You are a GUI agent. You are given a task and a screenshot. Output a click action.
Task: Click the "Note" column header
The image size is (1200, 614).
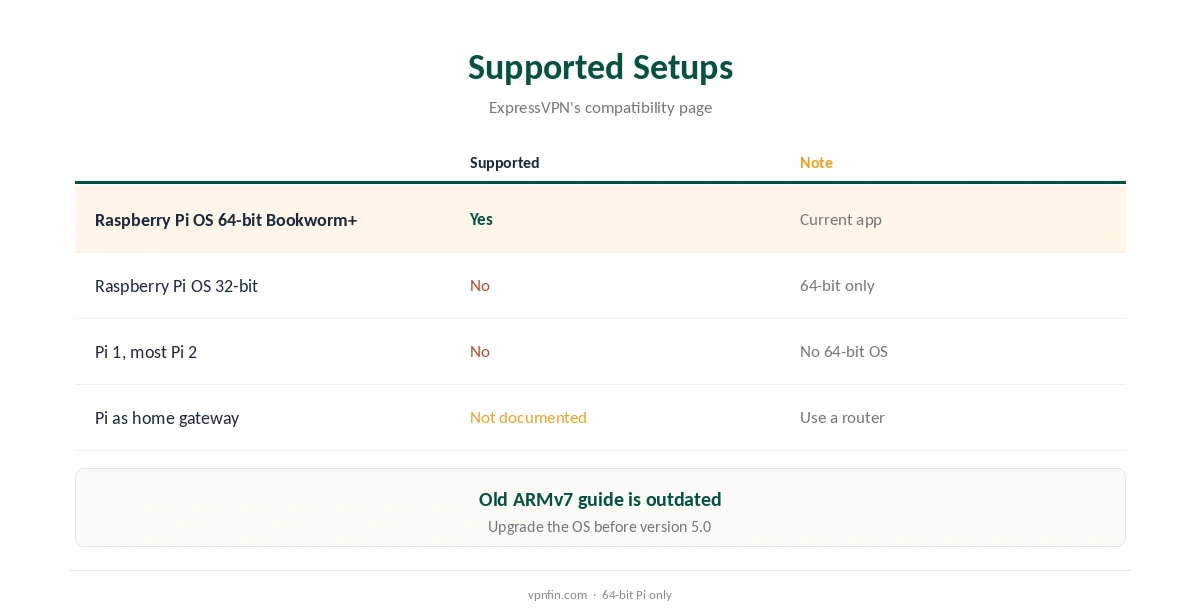[x=816, y=162]
